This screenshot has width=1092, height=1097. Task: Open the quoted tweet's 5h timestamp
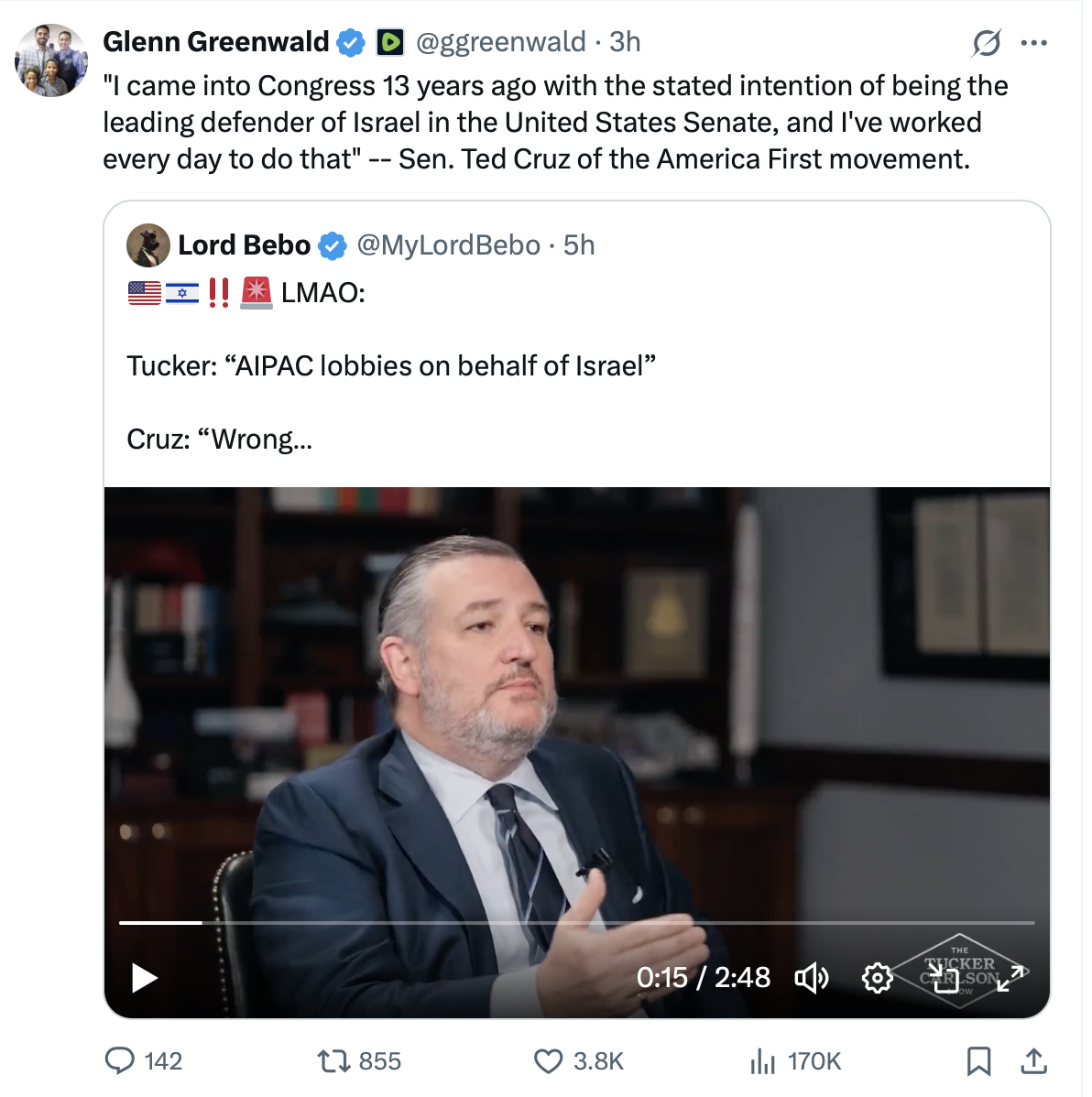[579, 245]
